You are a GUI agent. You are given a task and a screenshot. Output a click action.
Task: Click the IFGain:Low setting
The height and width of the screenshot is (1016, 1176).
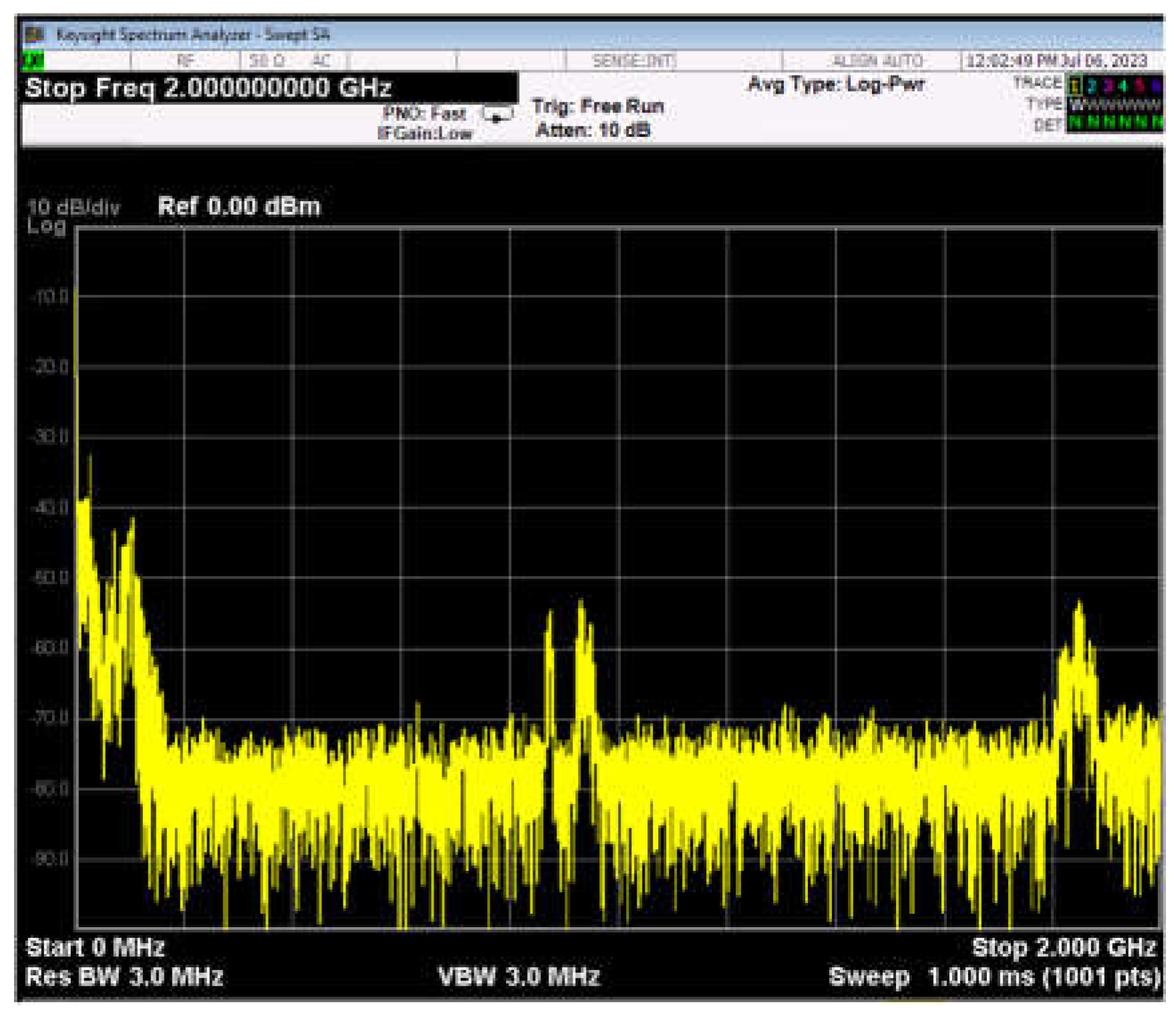[425, 133]
